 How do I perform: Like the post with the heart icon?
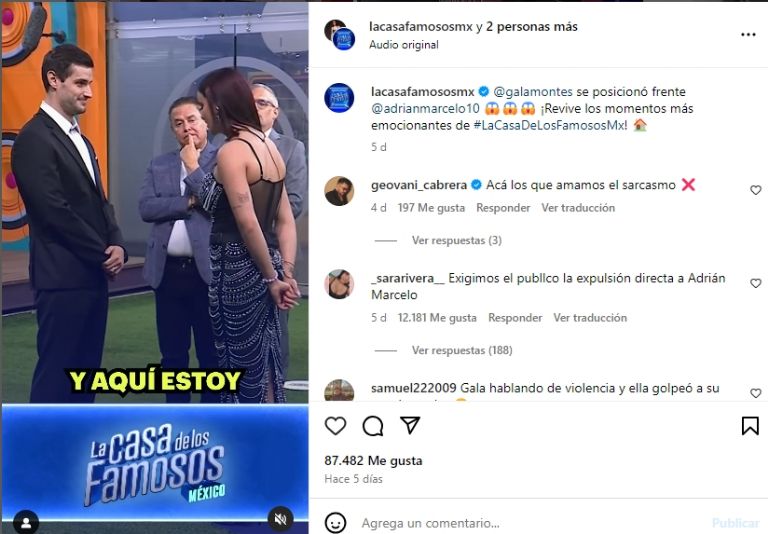[x=336, y=426]
